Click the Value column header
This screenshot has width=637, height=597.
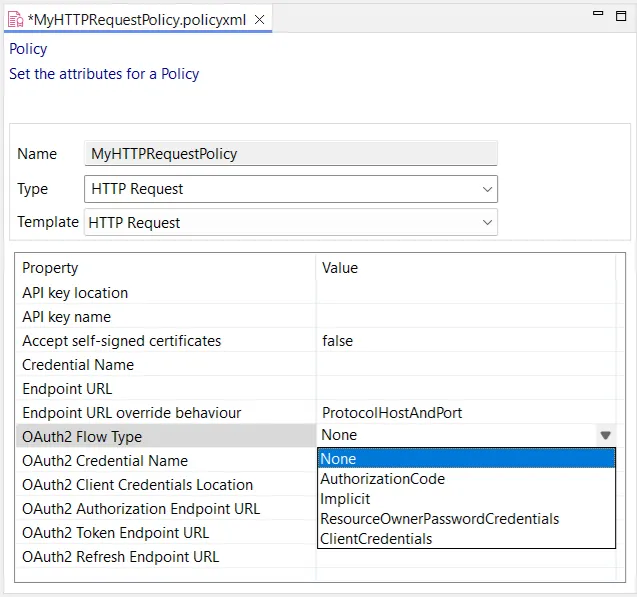click(466, 268)
